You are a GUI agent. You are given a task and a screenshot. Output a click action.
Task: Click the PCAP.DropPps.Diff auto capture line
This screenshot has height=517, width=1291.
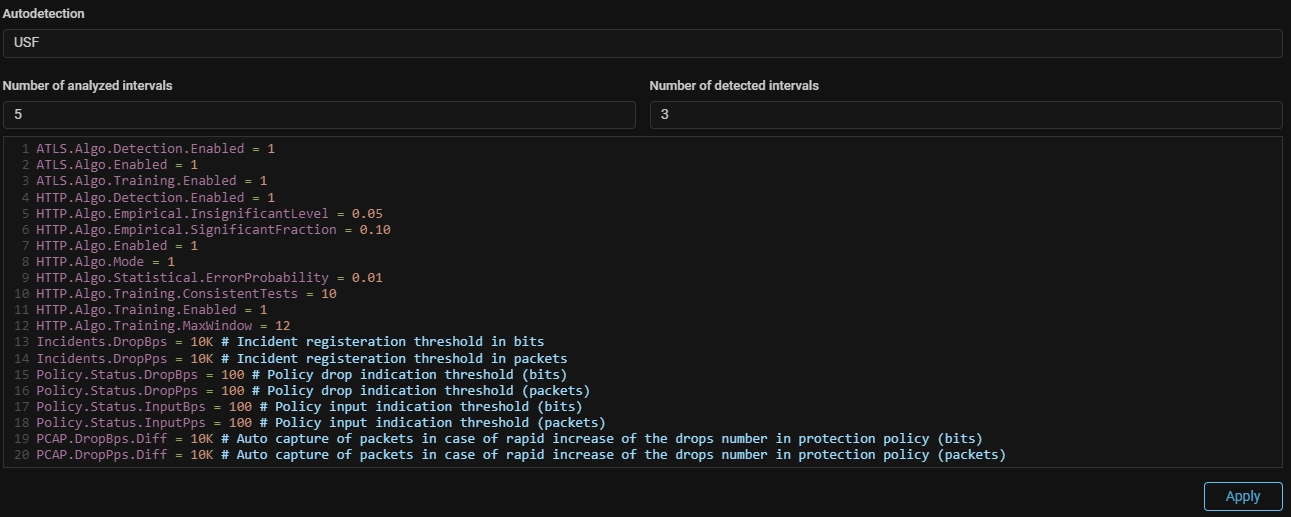pyautogui.click(x=520, y=455)
